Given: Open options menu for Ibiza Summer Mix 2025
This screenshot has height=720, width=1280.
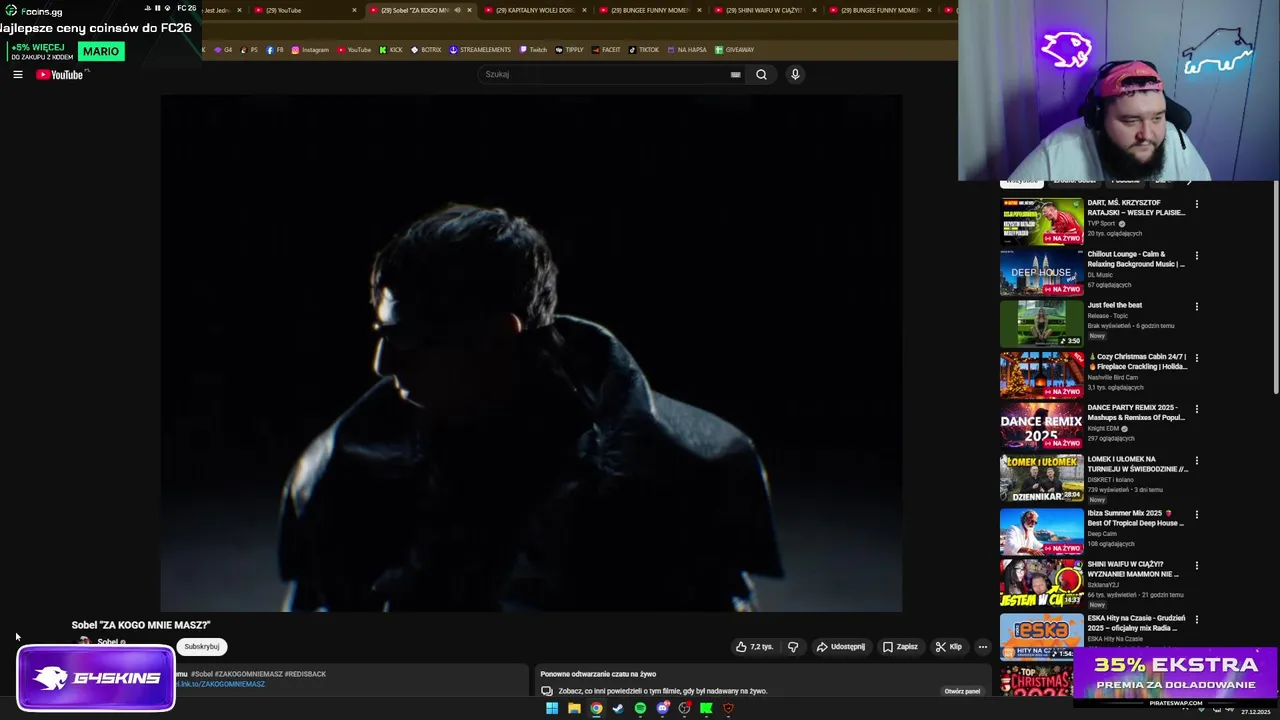Looking at the screenshot, I should [x=1196, y=514].
